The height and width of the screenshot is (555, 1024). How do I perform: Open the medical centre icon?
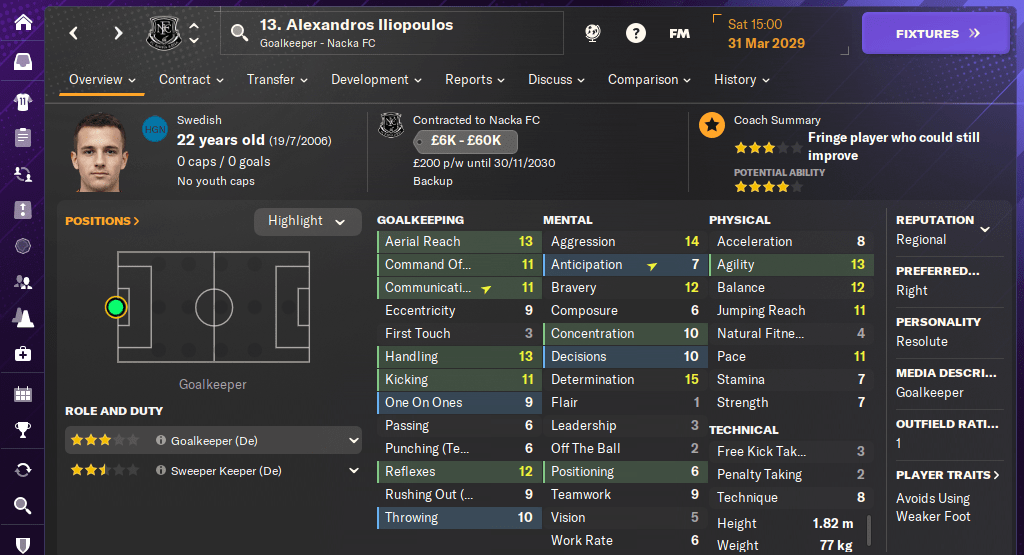click(x=22, y=354)
